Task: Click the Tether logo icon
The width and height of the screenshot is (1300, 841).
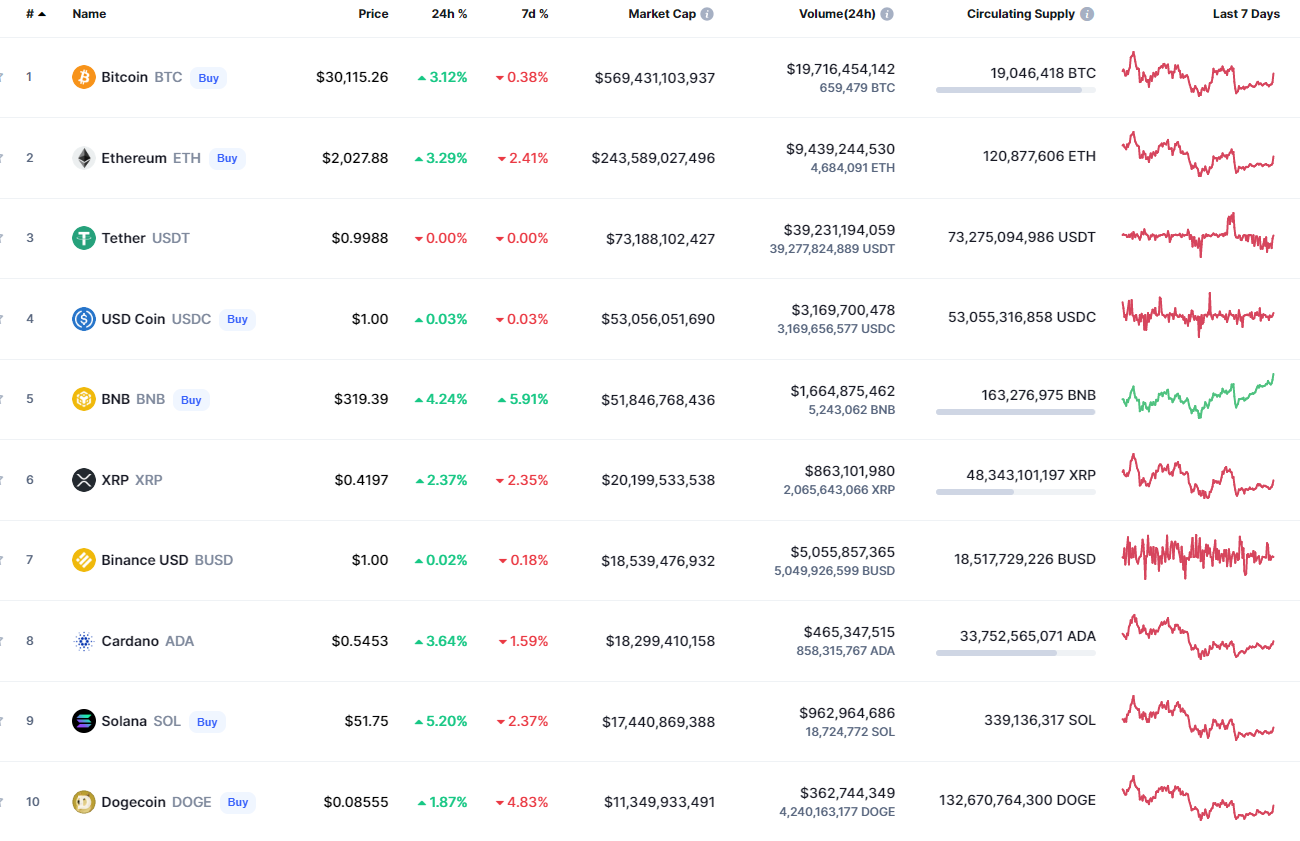Action: click(84, 238)
